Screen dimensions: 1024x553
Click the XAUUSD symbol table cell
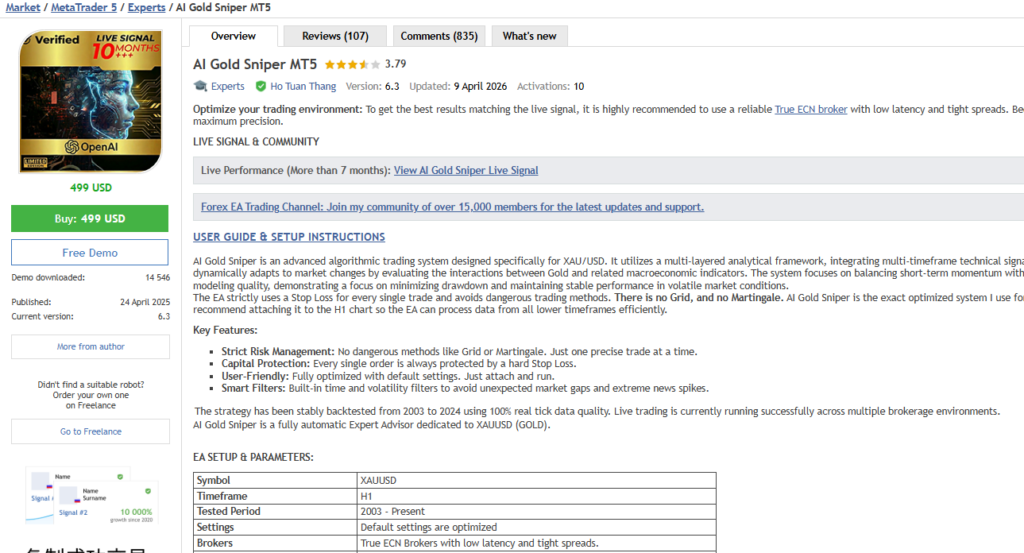[x=536, y=481]
